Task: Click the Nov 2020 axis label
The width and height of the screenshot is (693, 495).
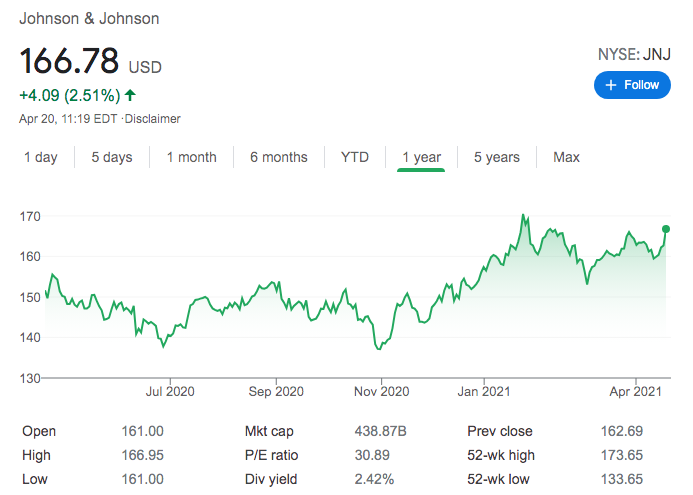Action: (381, 391)
